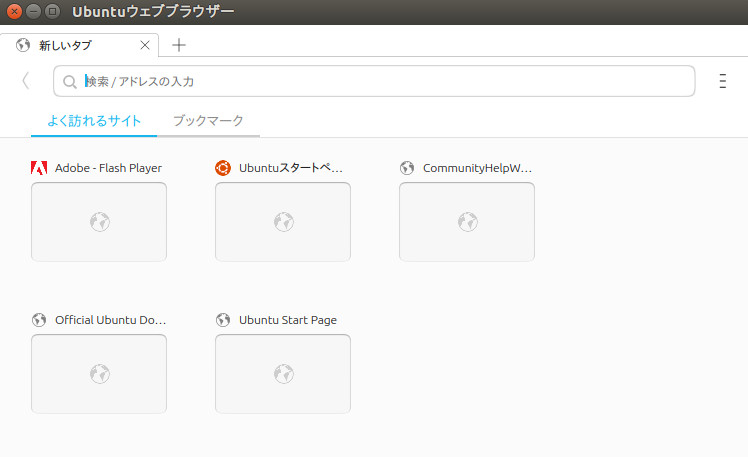Click the Official Ubuntu Do... preview thumbnail

point(99,374)
